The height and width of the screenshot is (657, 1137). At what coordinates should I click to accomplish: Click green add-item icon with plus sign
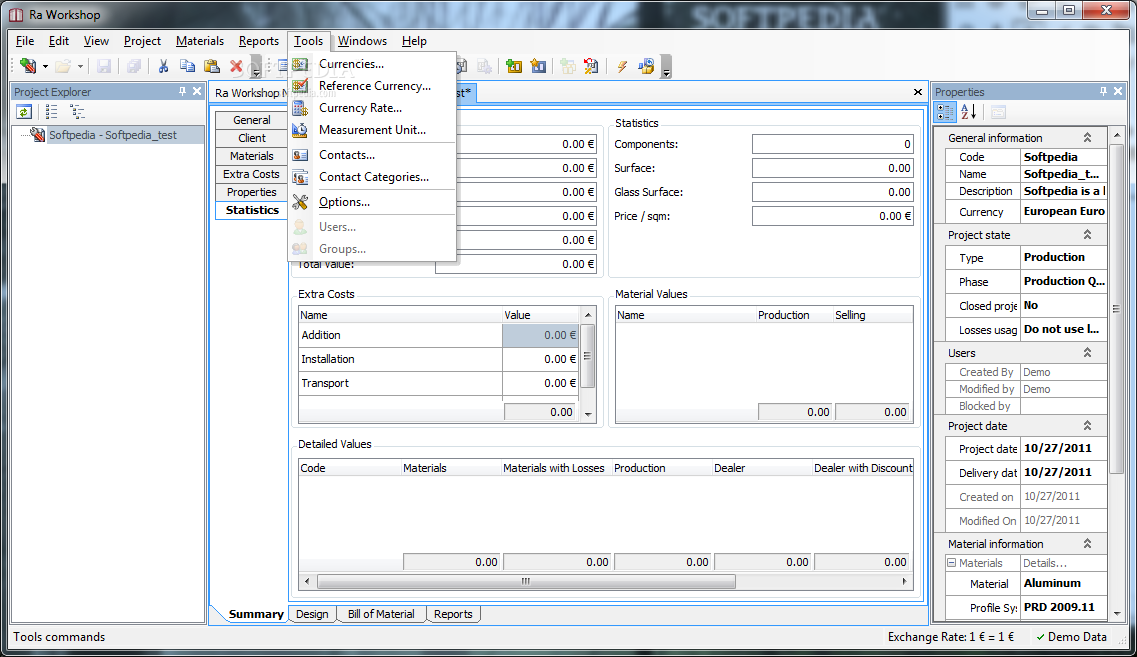(514, 67)
